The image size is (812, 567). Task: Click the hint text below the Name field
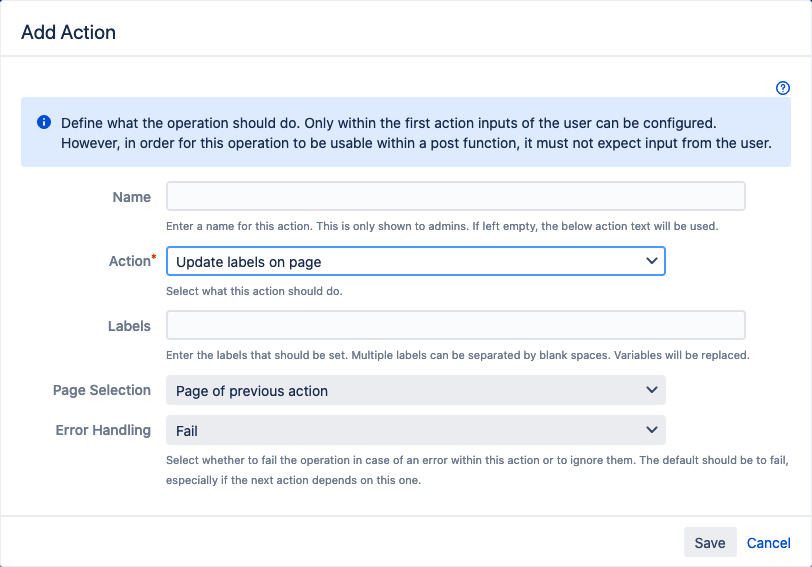(x=441, y=226)
